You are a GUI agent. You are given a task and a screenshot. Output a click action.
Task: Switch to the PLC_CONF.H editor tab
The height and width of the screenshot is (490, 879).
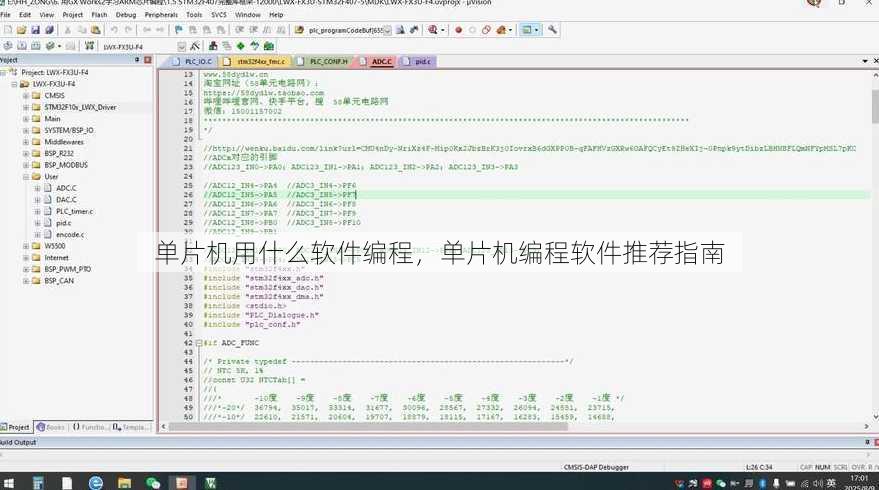(323, 62)
